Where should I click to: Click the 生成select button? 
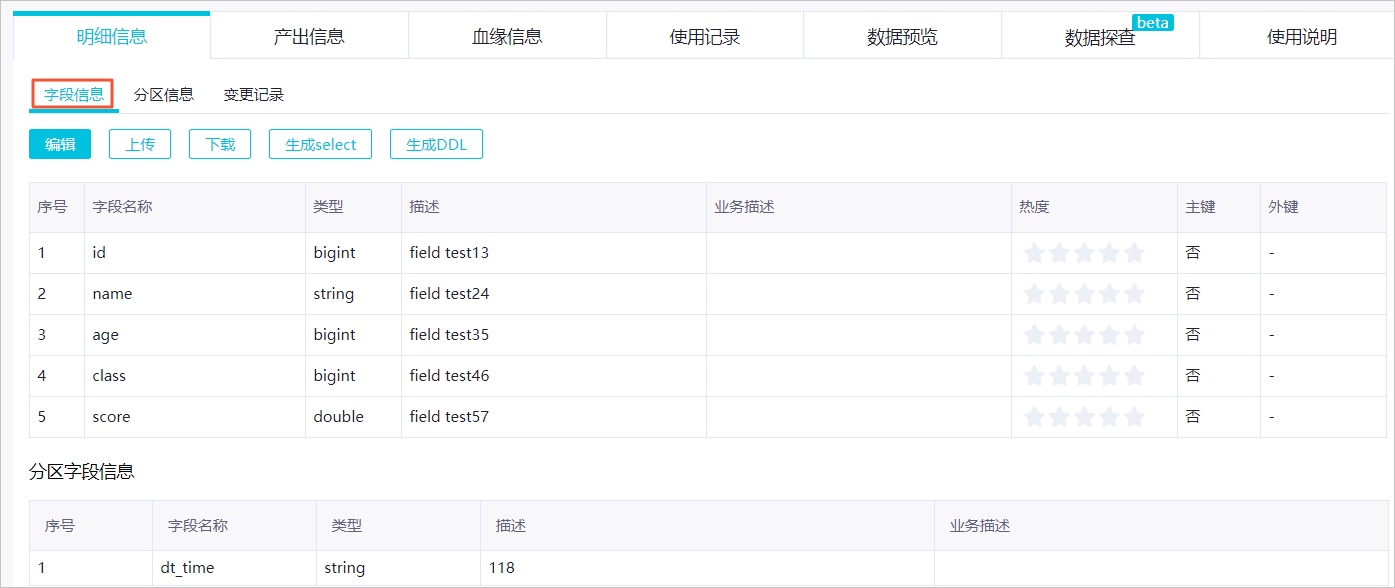pyautogui.click(x=321, y=144)
